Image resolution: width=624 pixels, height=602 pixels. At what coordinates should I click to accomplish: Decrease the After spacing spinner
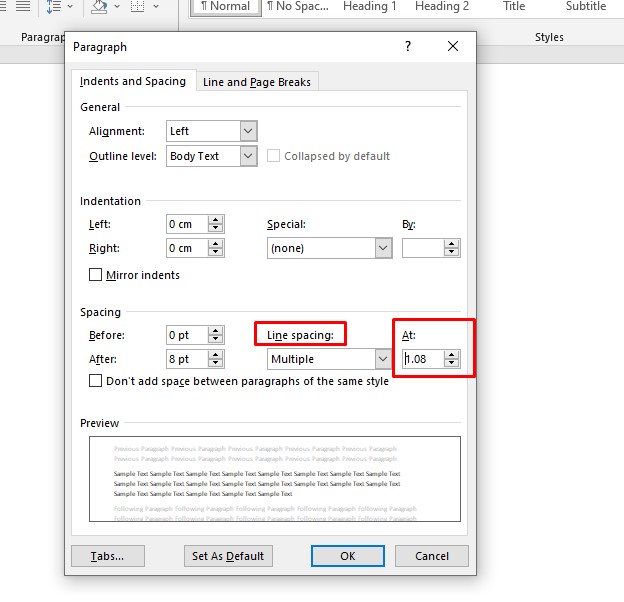tap(216, 364)
